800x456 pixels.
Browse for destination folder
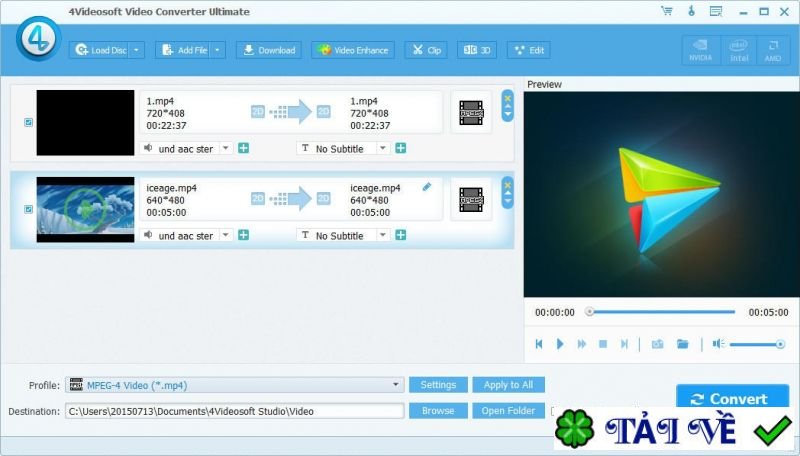click(438, 411)
